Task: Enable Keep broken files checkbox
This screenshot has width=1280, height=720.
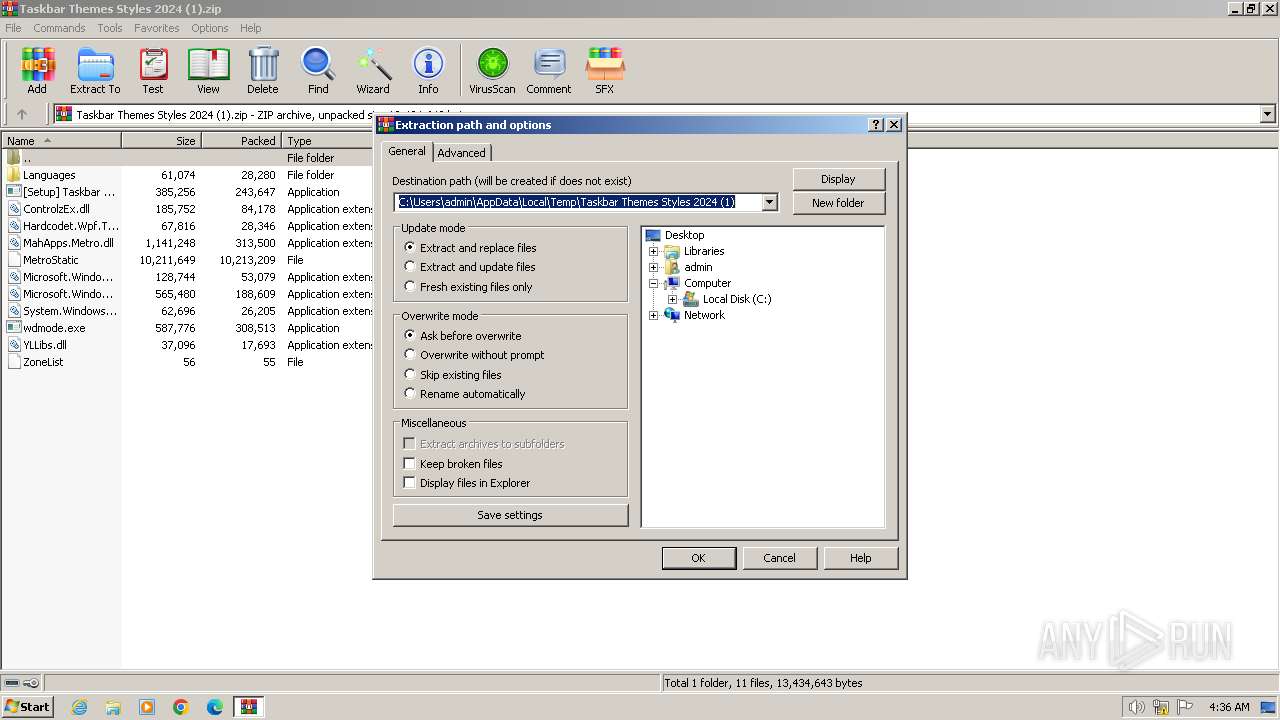Action: coord(409,464)
